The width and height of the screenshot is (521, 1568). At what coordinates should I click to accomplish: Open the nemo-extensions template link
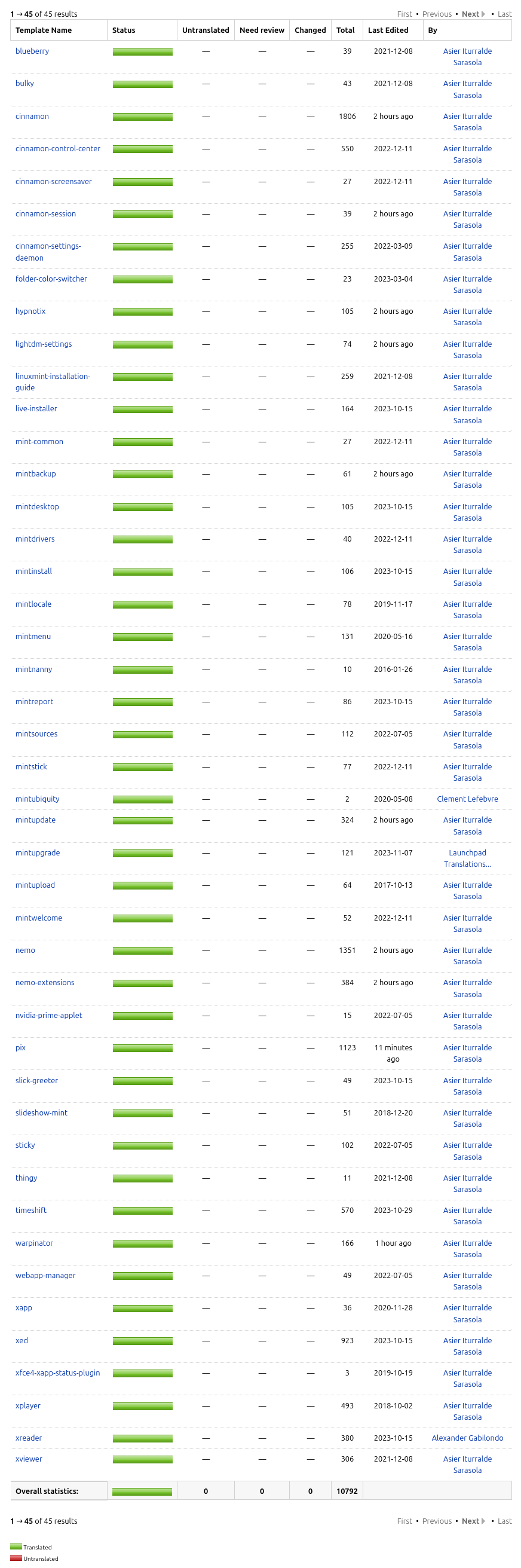[x=44, y=982]
